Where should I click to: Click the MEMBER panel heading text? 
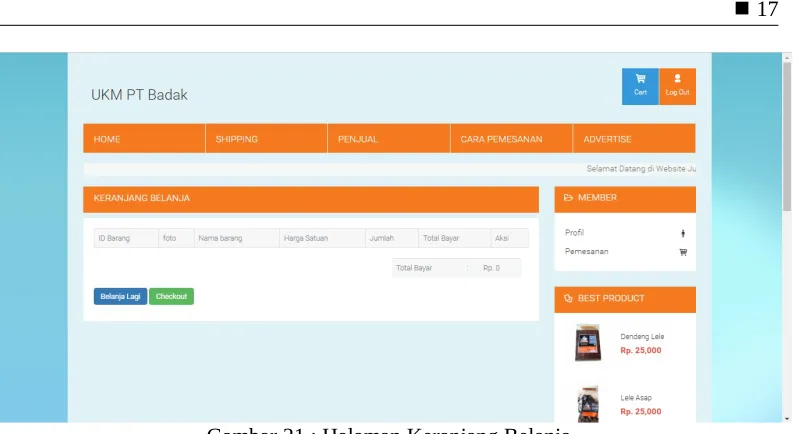(x=597, y=197)
